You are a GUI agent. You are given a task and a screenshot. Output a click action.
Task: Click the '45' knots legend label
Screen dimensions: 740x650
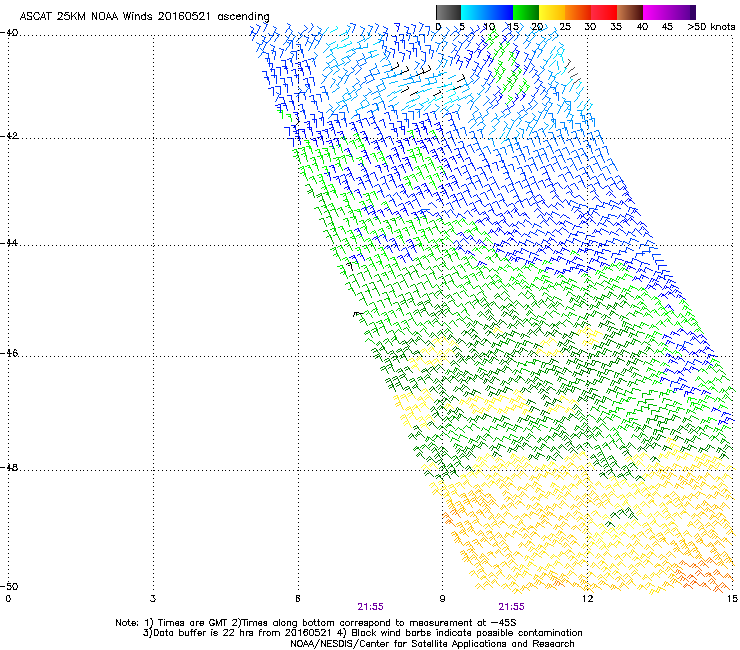667,27
